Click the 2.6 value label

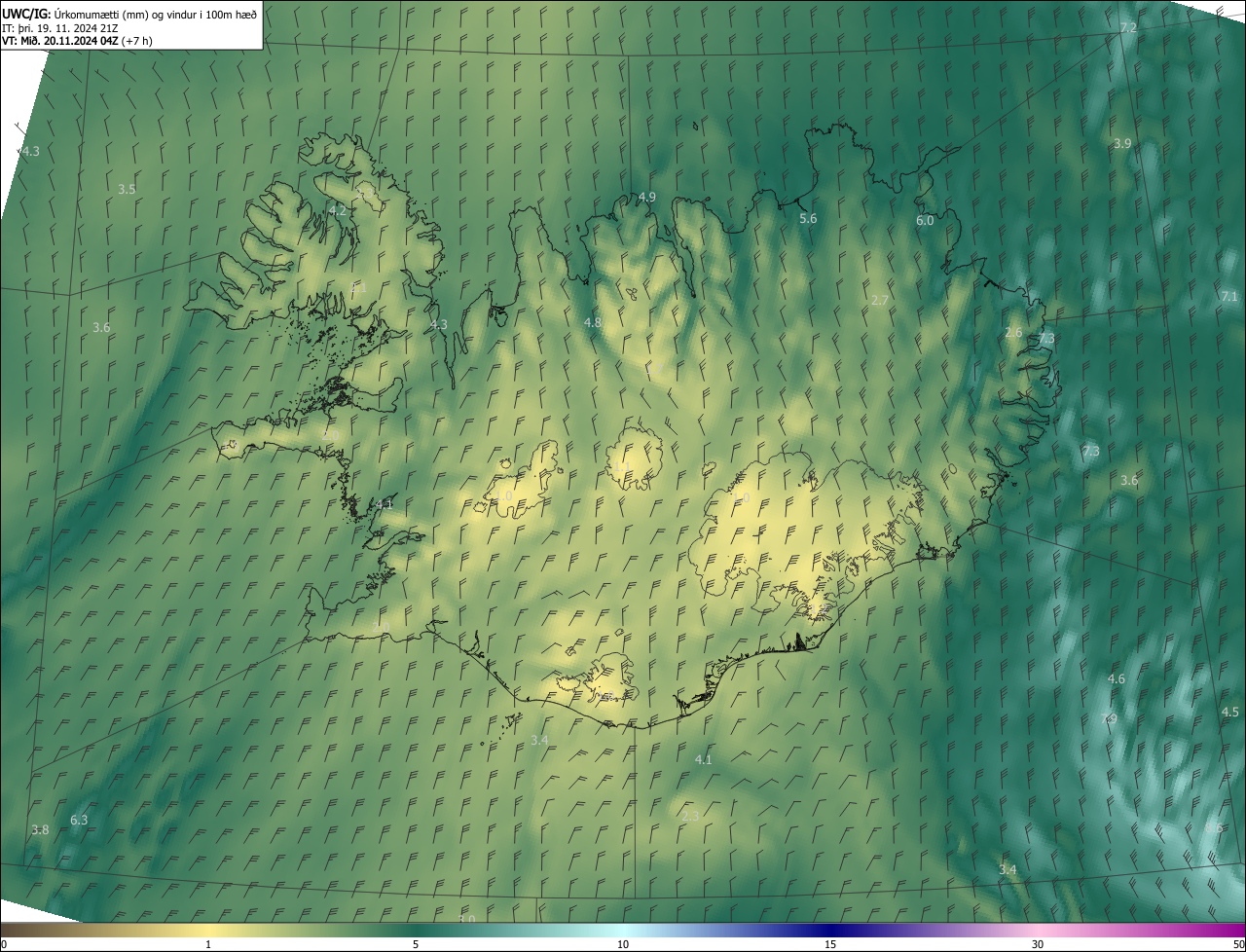[1013, 332]
